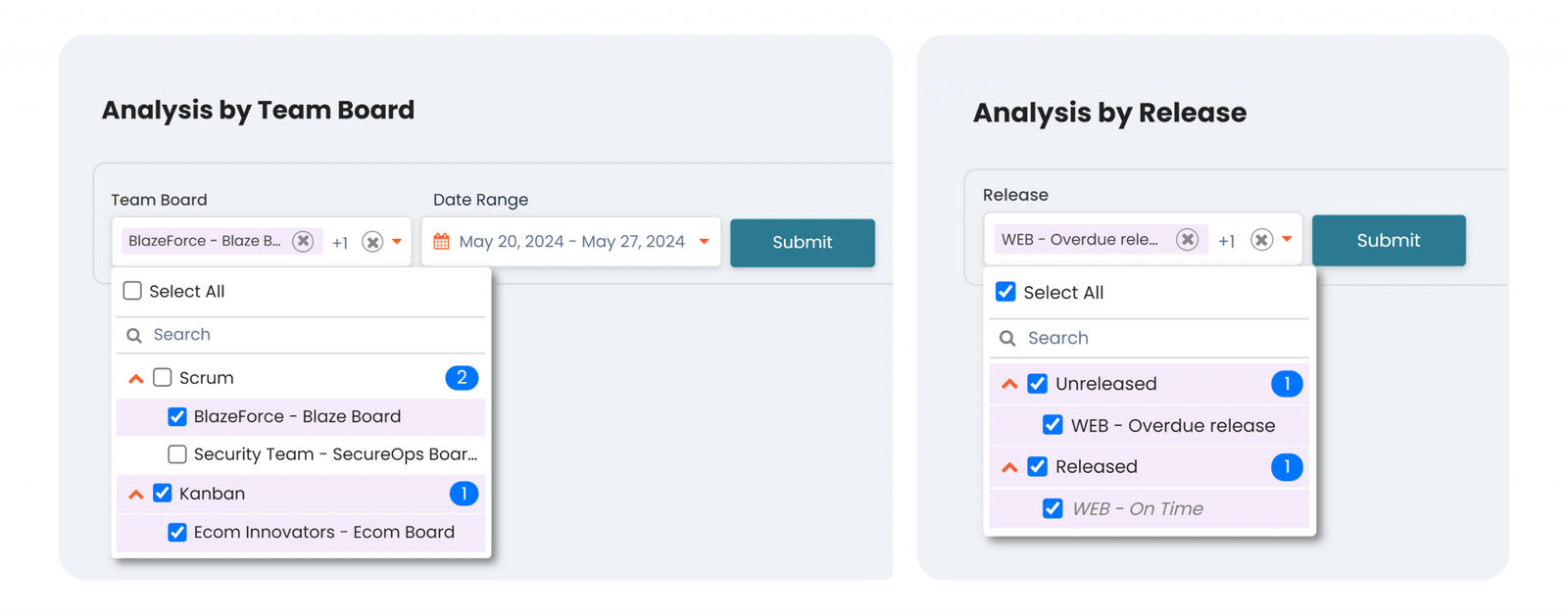The width and height of the screenshot is (1568, 616).
Task: Collapse the Unreleased group
Action: point(1009,384)
